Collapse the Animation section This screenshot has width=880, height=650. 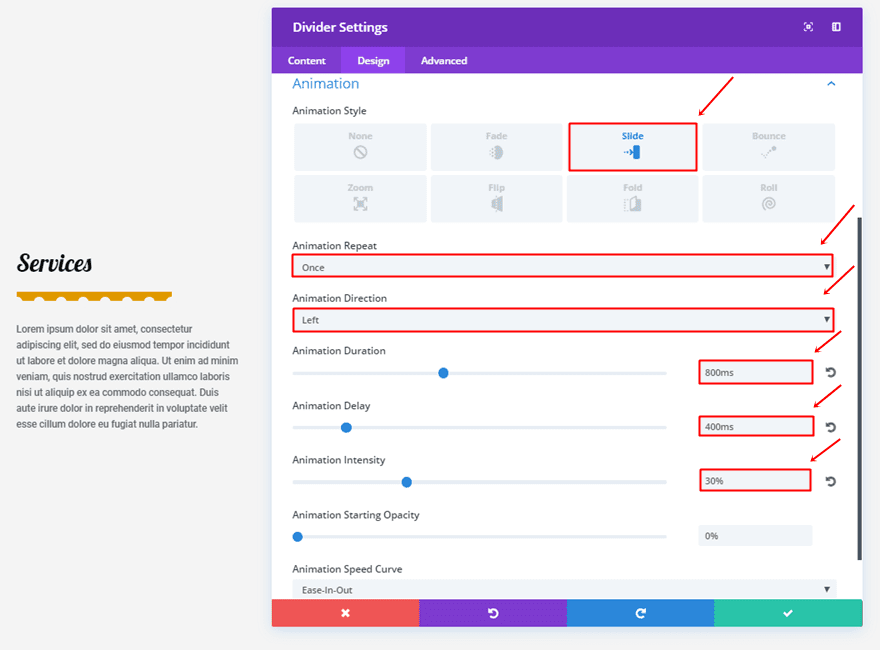pos(830,84)
